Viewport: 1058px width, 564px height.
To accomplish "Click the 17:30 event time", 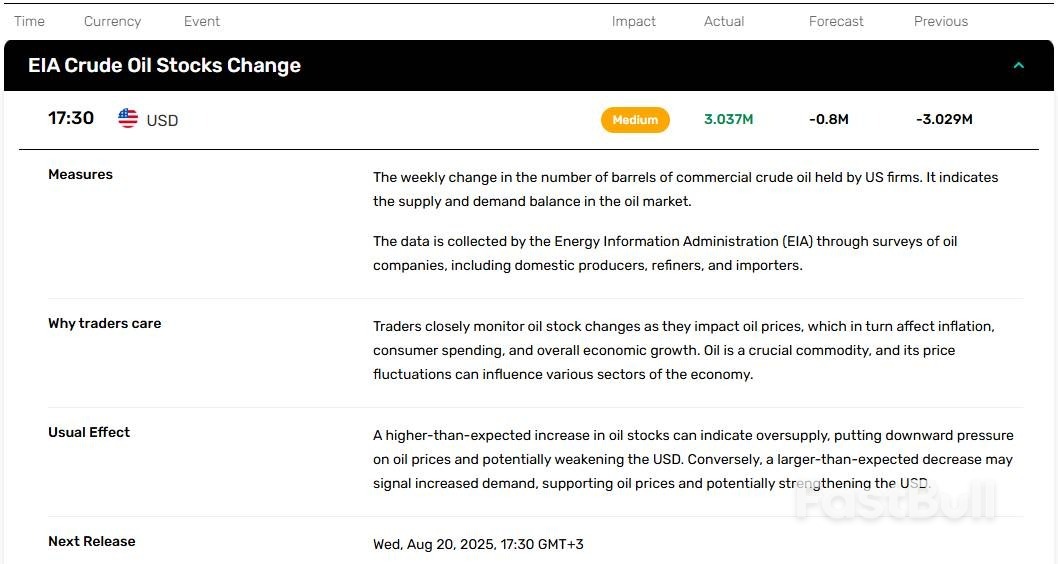I will (71, 118).
